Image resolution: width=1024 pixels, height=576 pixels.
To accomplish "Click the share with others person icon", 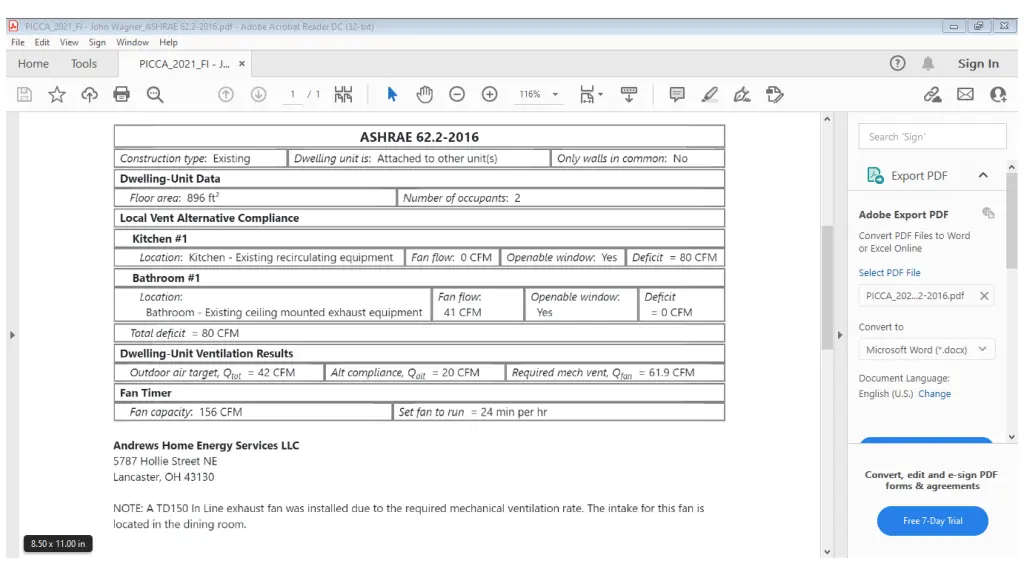I will [x=998, y=95].
